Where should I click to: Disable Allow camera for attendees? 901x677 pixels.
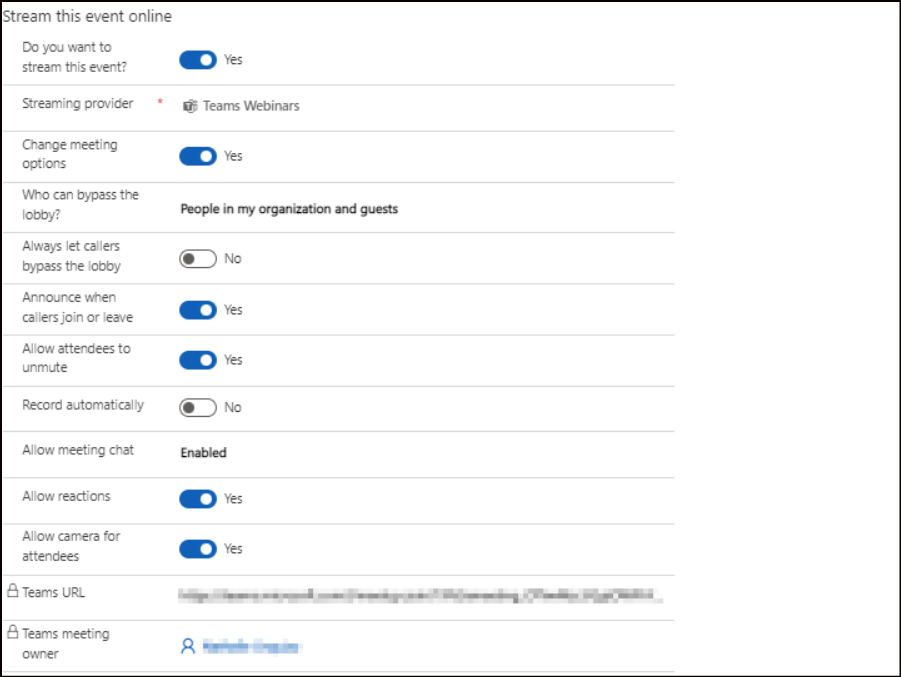[x=197, y=548]
